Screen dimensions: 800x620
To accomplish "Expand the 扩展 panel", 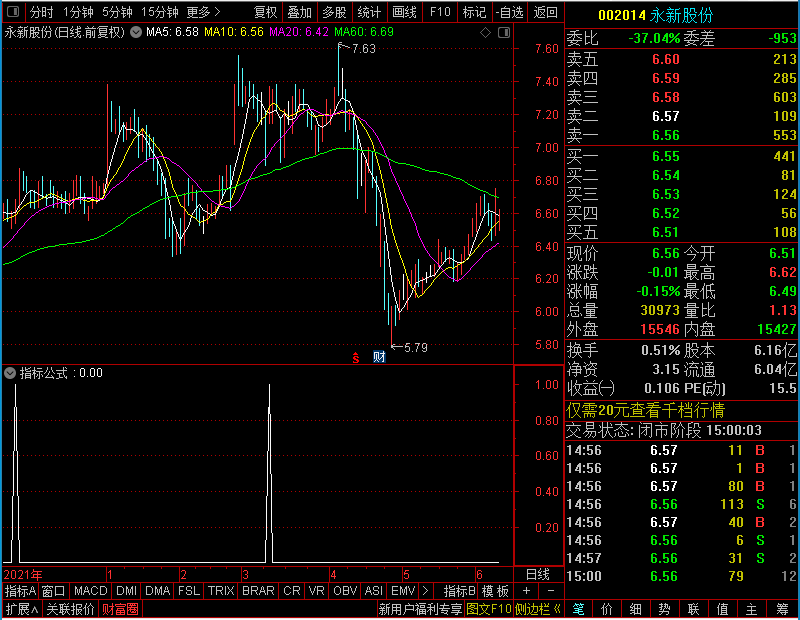I will [22, 609].
